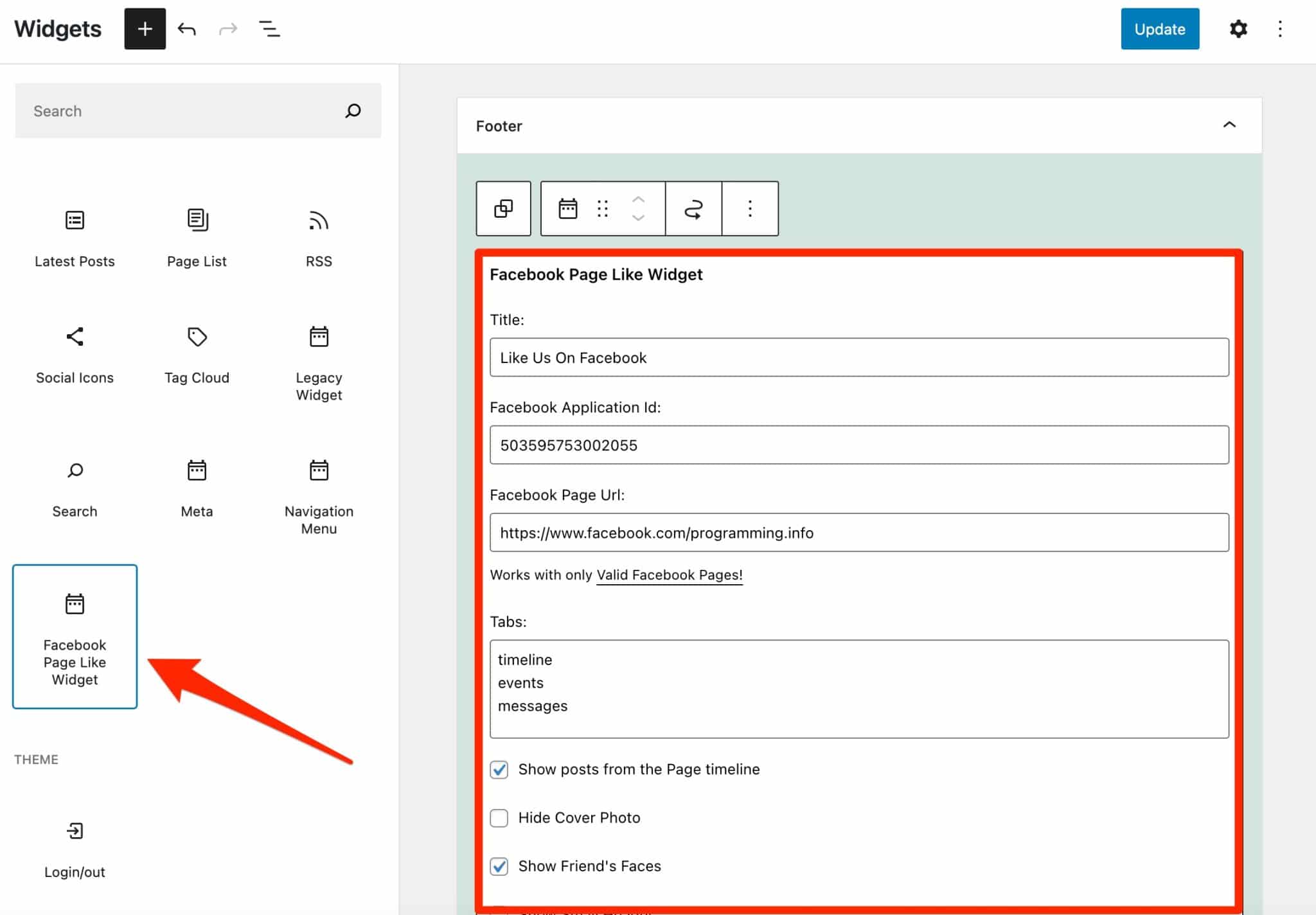Toggle Show posts from Page timeline
The image size is (1316, 915).
[499, 769]
